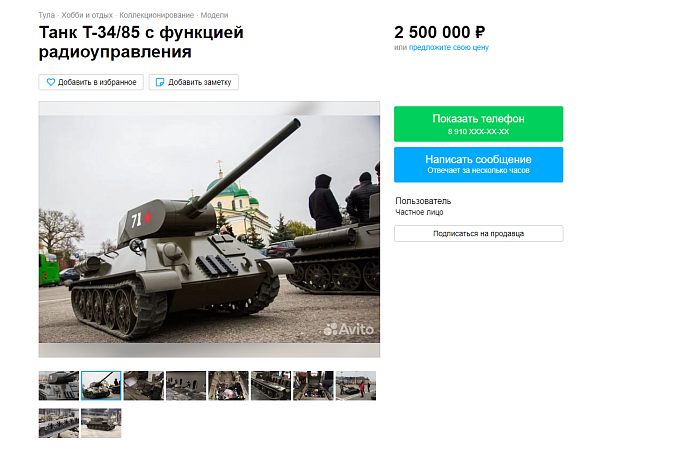The height and width of the screenshot is (460, 689).
Task: Select the fifth thumbnail showing tank interior
Action: 228,385
